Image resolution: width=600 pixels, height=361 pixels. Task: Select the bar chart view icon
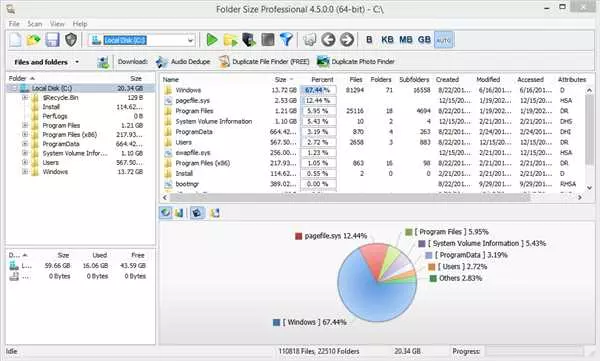tap(179, 212)
